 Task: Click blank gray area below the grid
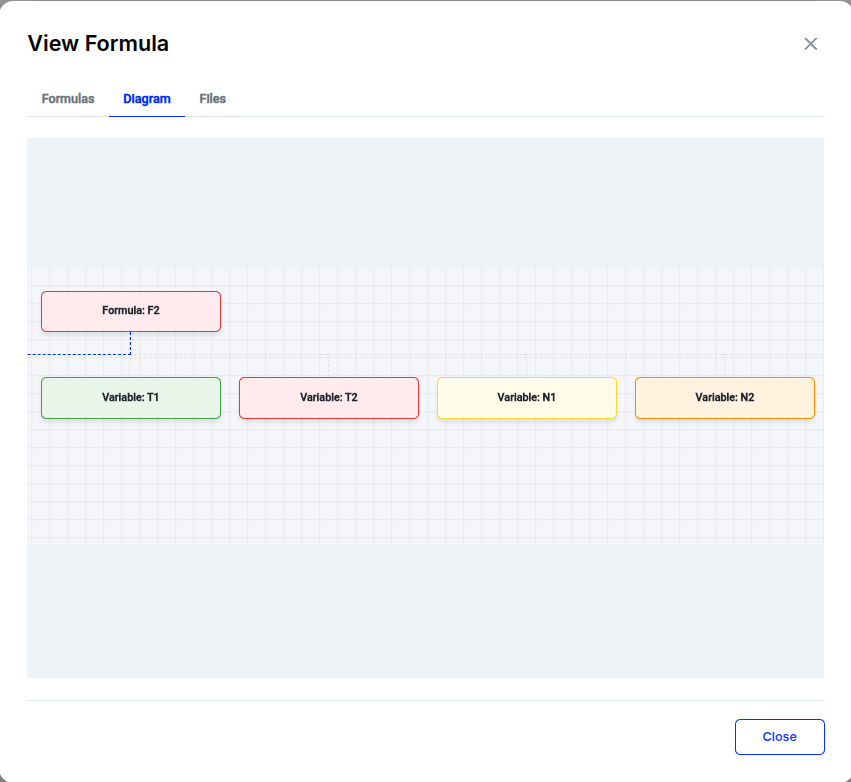point(425,610)
